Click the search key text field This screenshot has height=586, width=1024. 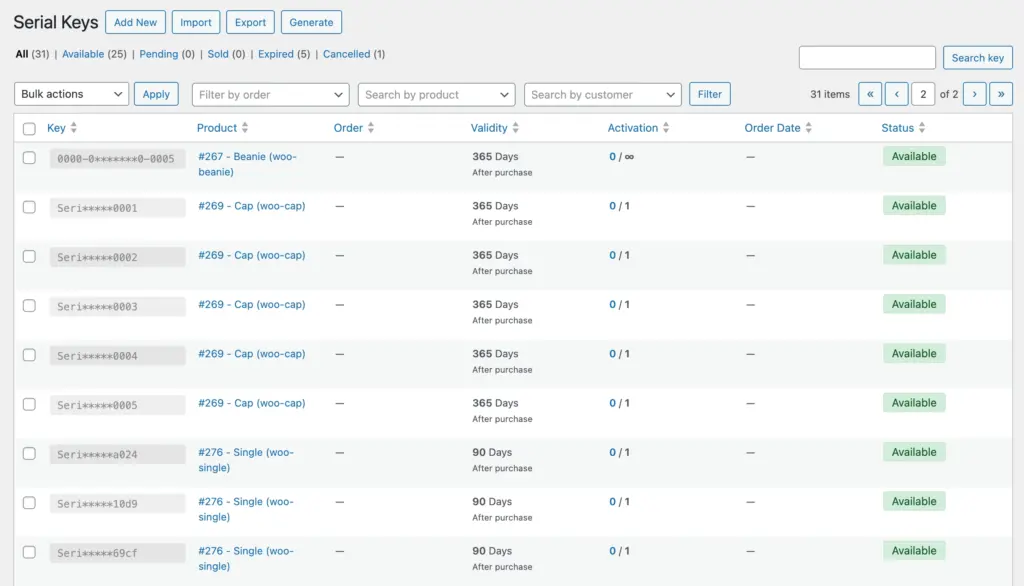point(867,58)
